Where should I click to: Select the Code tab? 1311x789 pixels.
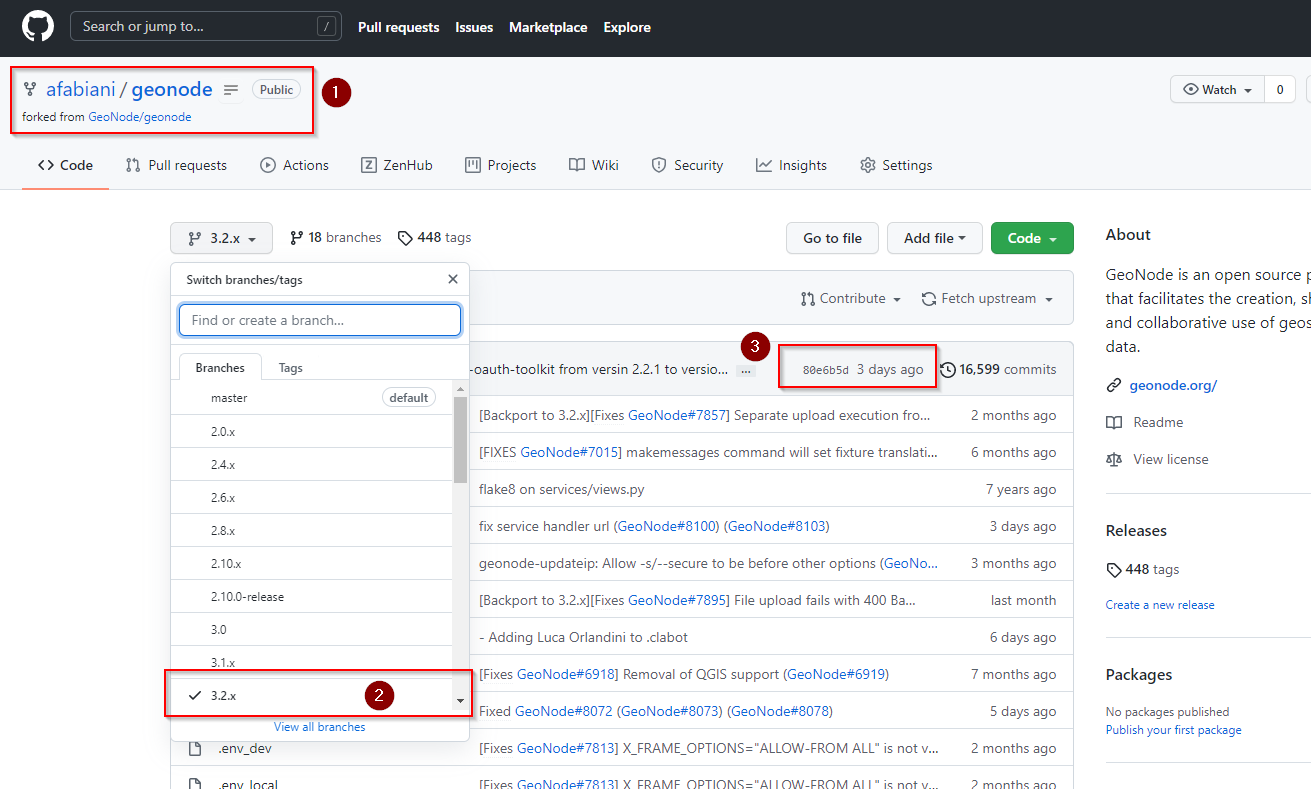tap(65, 165)
